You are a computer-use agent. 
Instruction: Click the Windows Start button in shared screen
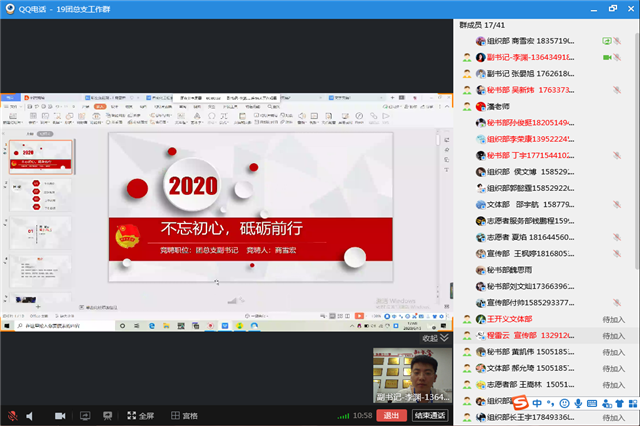coord(5,327)
